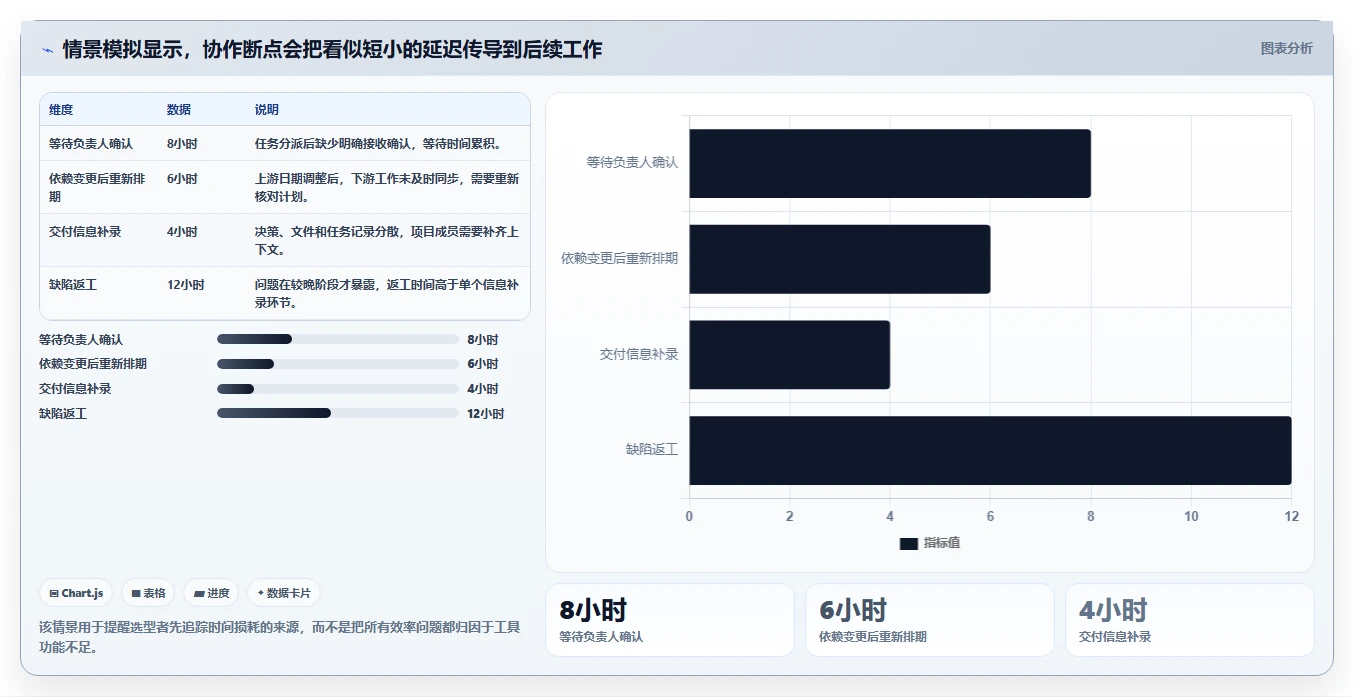The image size is (1354, 697).
Task: Click the 维度 column header
Action: [61, 110]
